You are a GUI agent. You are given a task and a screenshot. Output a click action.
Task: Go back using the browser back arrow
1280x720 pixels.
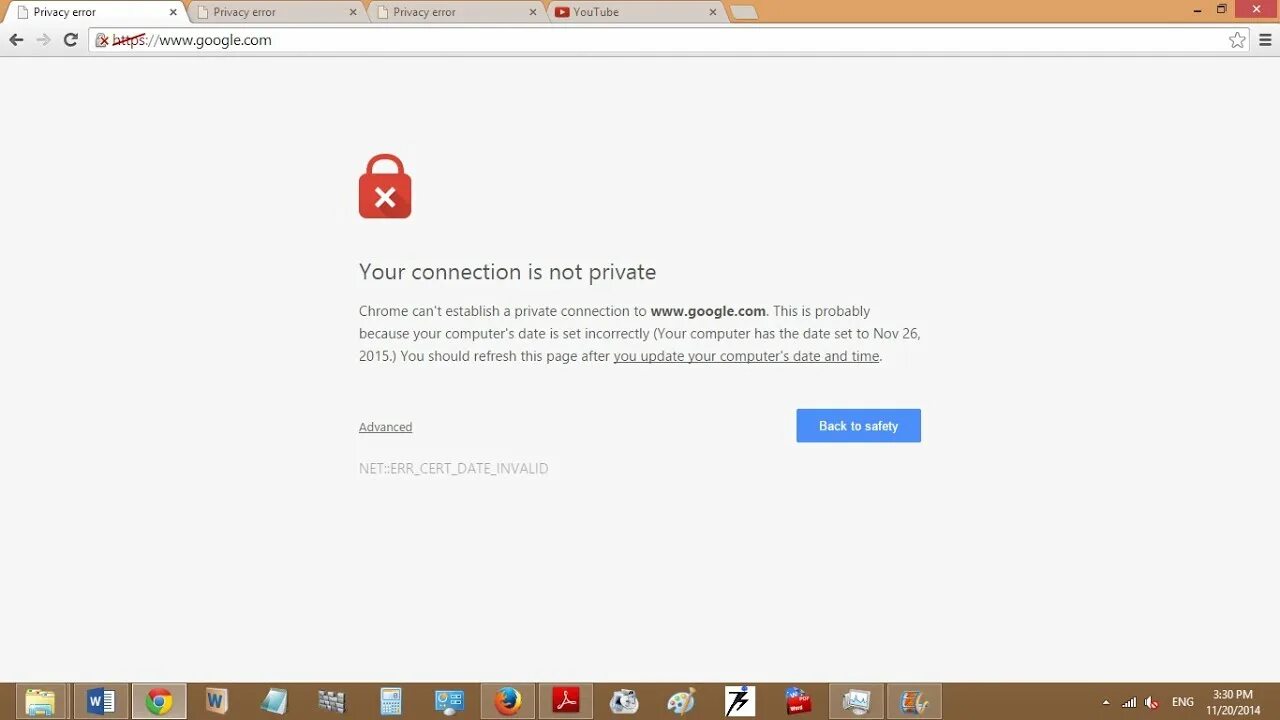click(x=16, y=40)
